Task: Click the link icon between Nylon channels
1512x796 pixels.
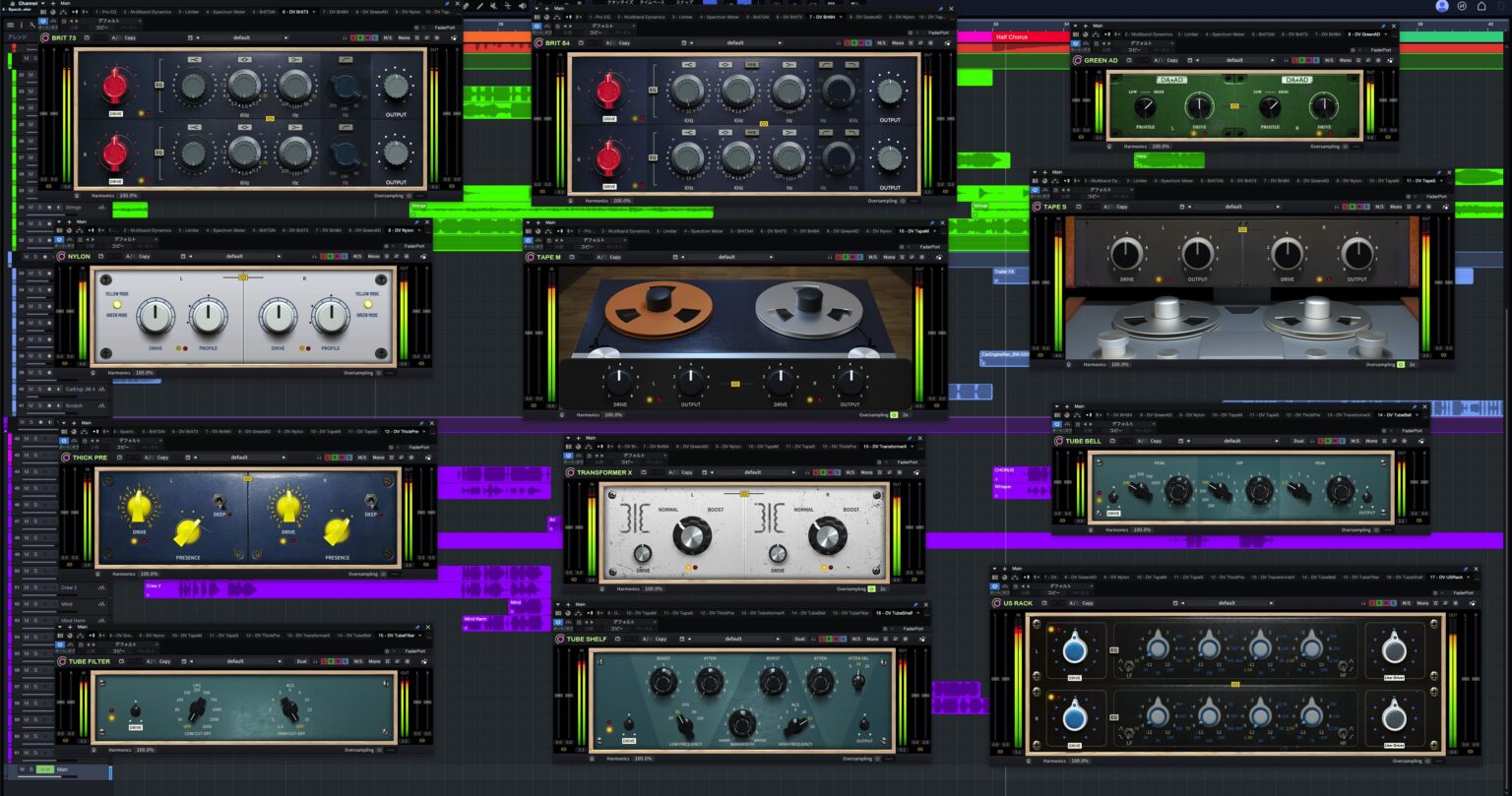Action: 243,278
